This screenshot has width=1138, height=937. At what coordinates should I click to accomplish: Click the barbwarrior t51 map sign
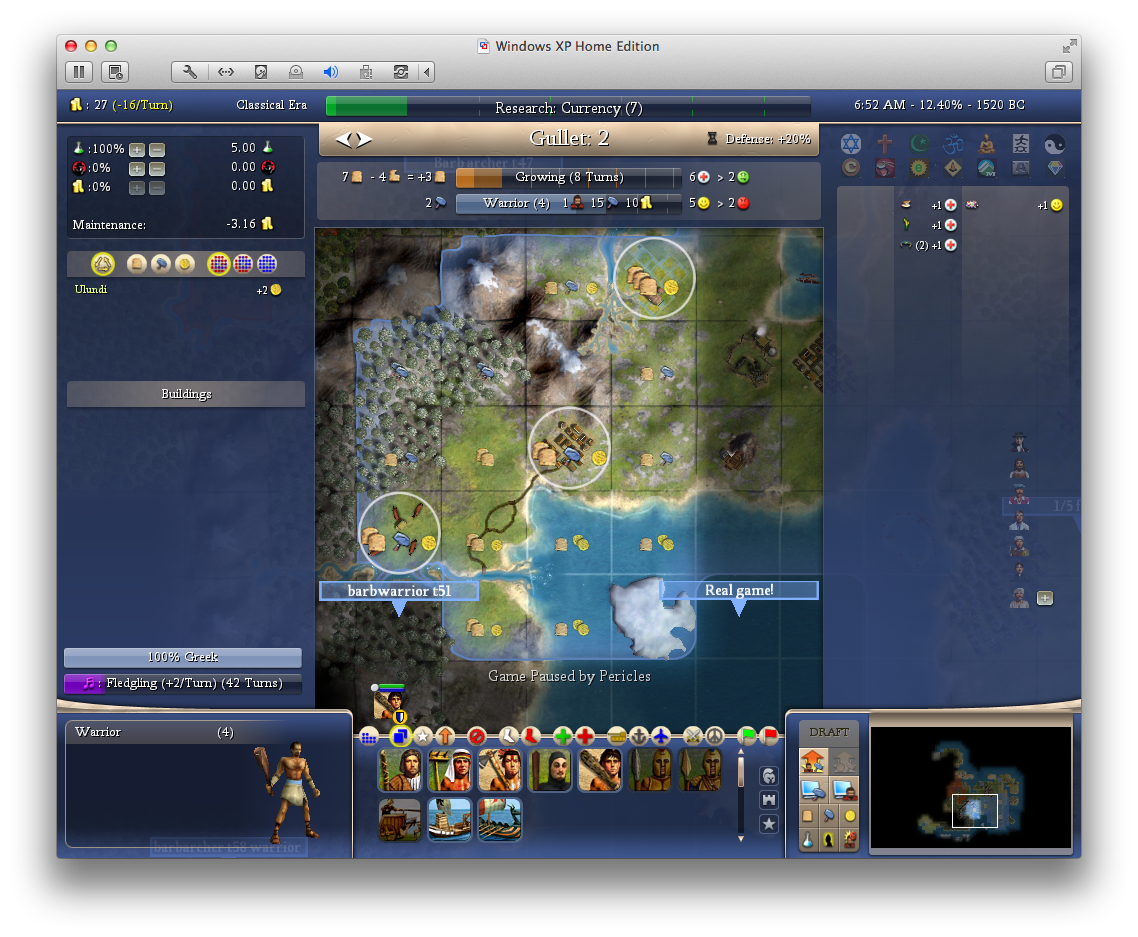(399, 591)
